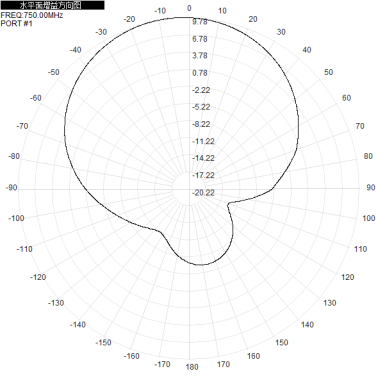Screen dimensions: 378x378
Task: Select the -10 degree angle label
Action: point(160,11)
